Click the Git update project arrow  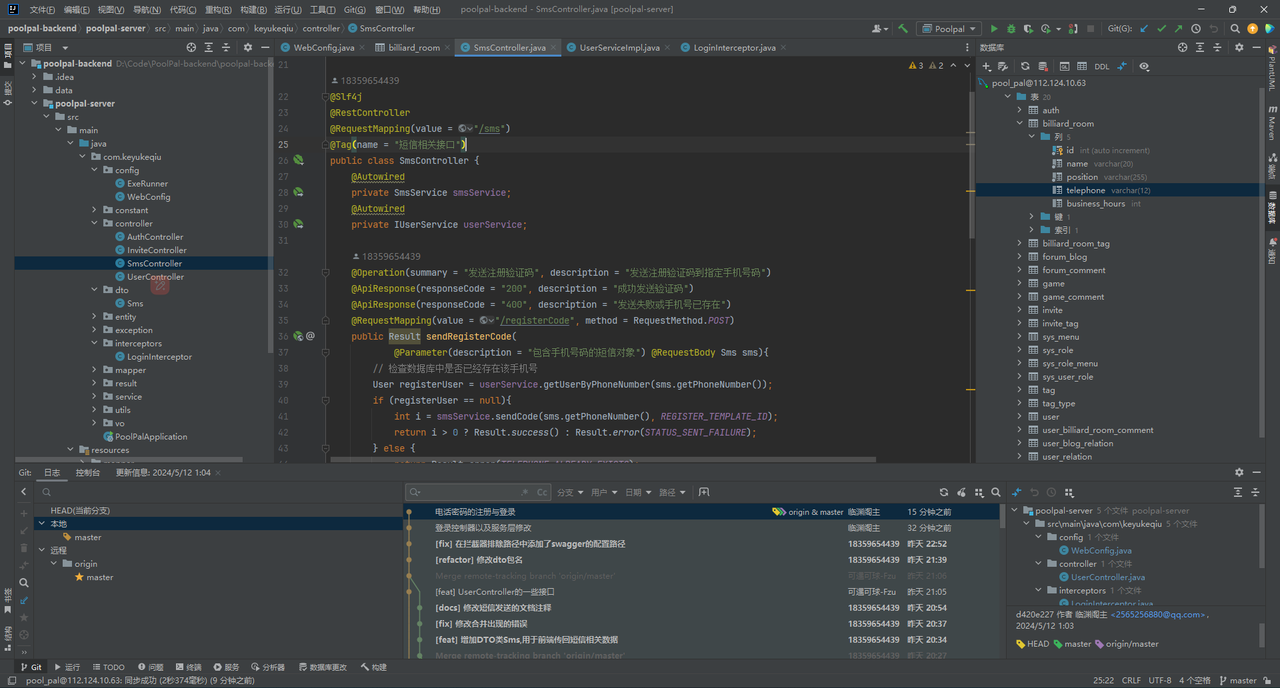coord(1144,29)
